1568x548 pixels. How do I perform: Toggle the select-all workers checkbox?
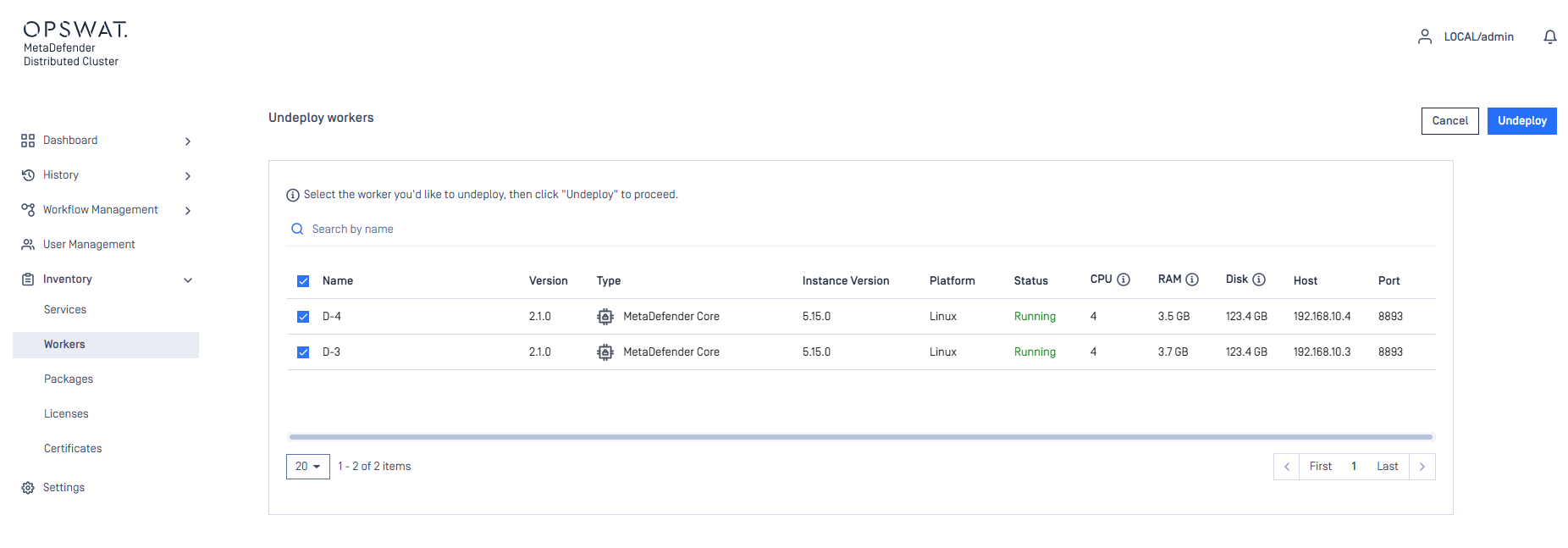(303, 281)
